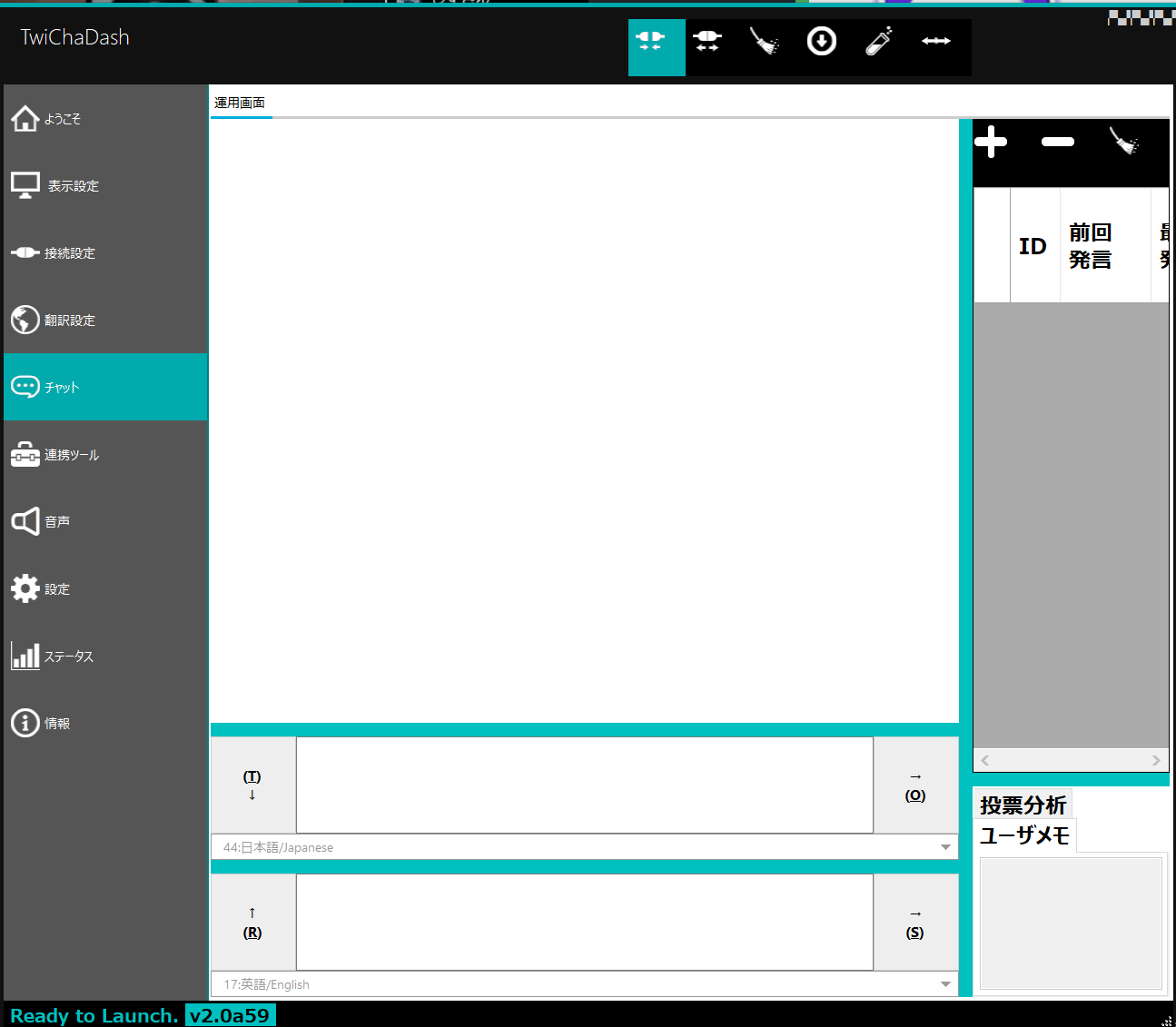Click the user memo text area
The image size is (1176, 1027).
pyautogui.click(x=1072, y=923)
